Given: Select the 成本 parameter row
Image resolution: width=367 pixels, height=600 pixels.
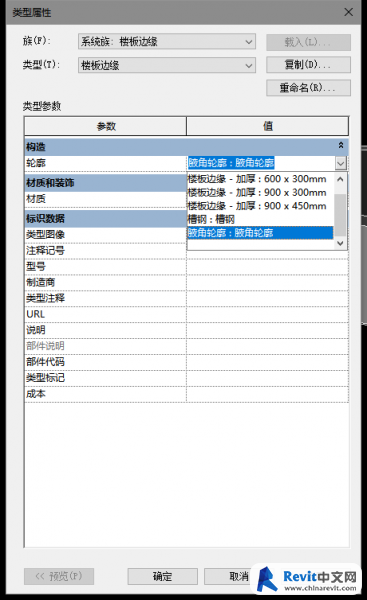Looking at the screenshot, I should tap(105, 394).
